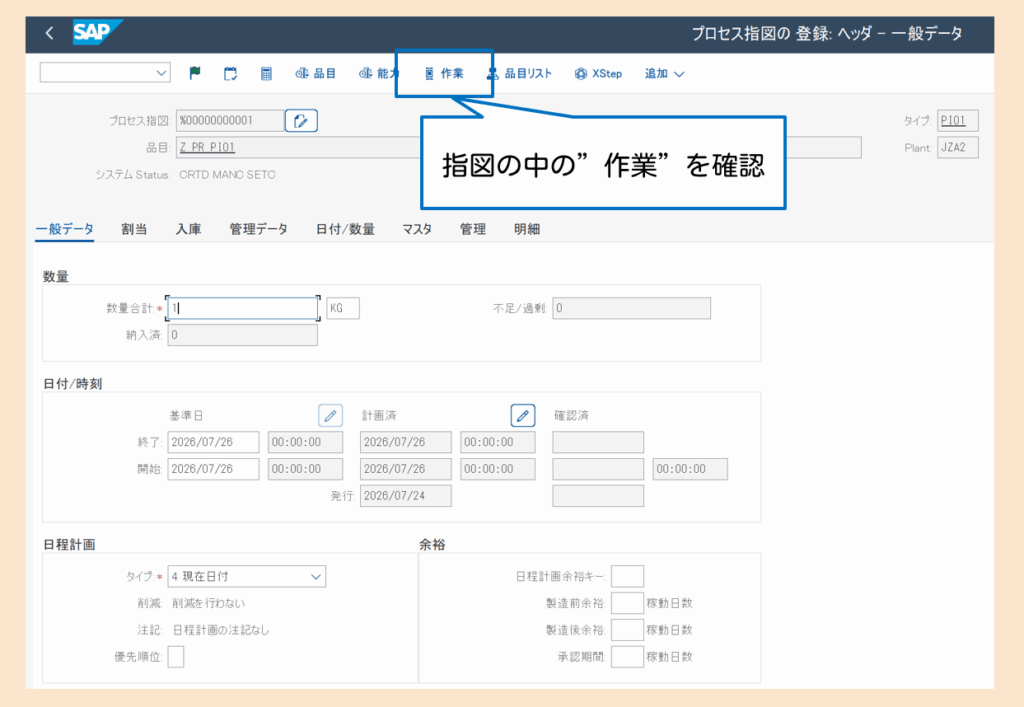Viewport: 1024px width, 707px height.
Task: Click the SAP logo
Action: [97, 33]
